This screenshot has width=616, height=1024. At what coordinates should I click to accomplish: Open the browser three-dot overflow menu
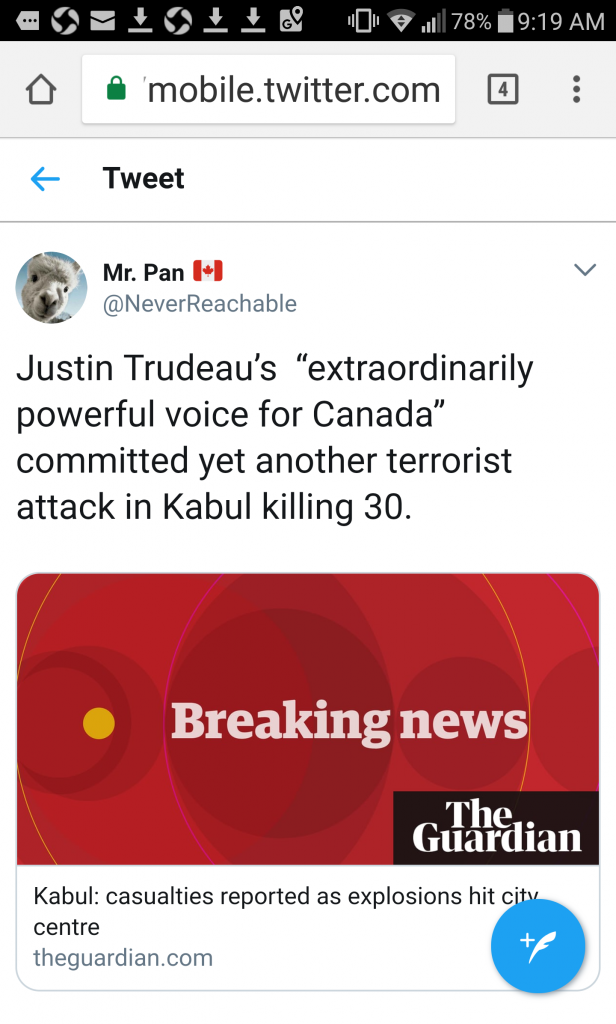(x=576, y=90)
